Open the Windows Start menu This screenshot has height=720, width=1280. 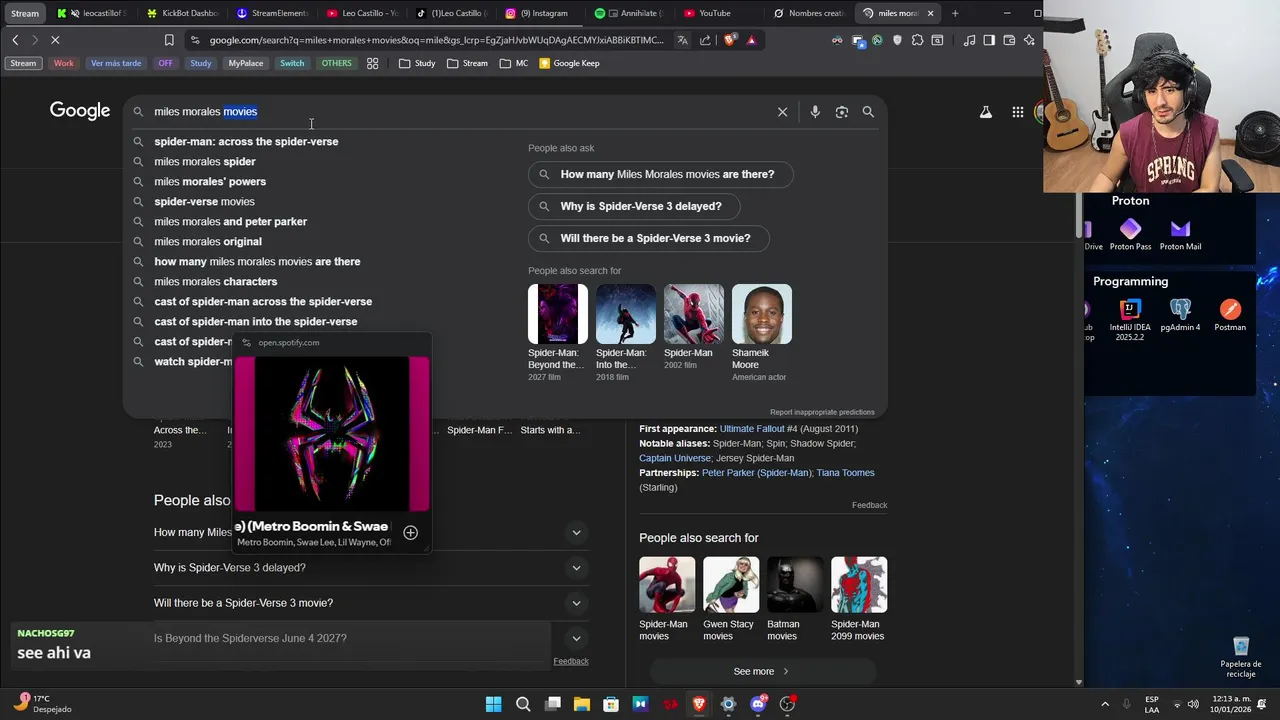click(x=493, y=704)
